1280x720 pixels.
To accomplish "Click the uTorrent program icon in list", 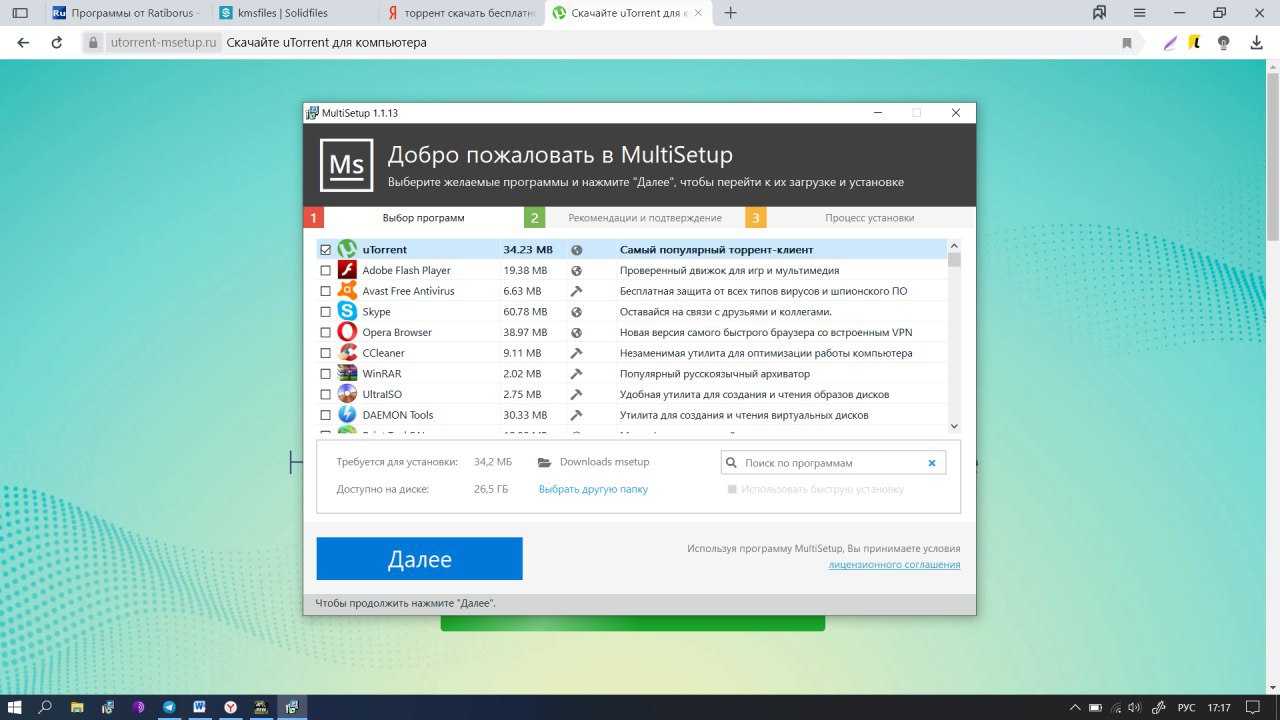I will tap(347, 249).
